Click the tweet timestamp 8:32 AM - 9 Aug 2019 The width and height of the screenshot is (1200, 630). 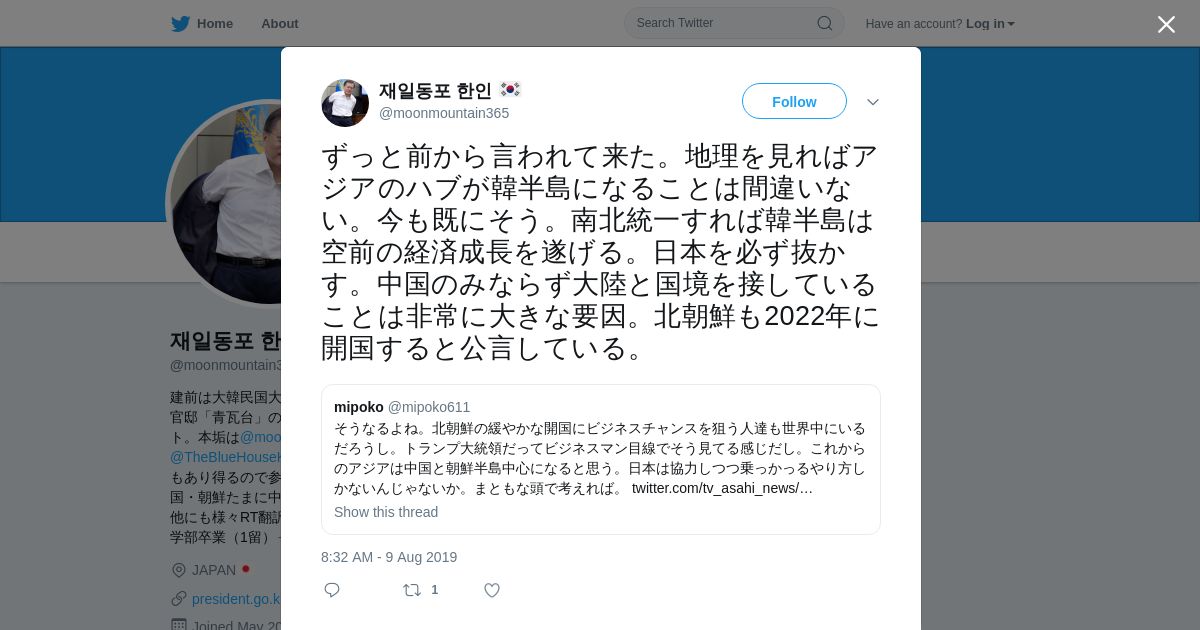pyautogui.click(x=389, y=557)
